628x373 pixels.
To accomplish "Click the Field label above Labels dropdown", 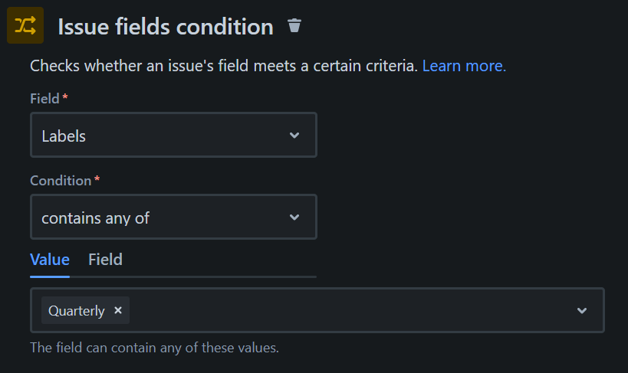I will pos(44,99).
